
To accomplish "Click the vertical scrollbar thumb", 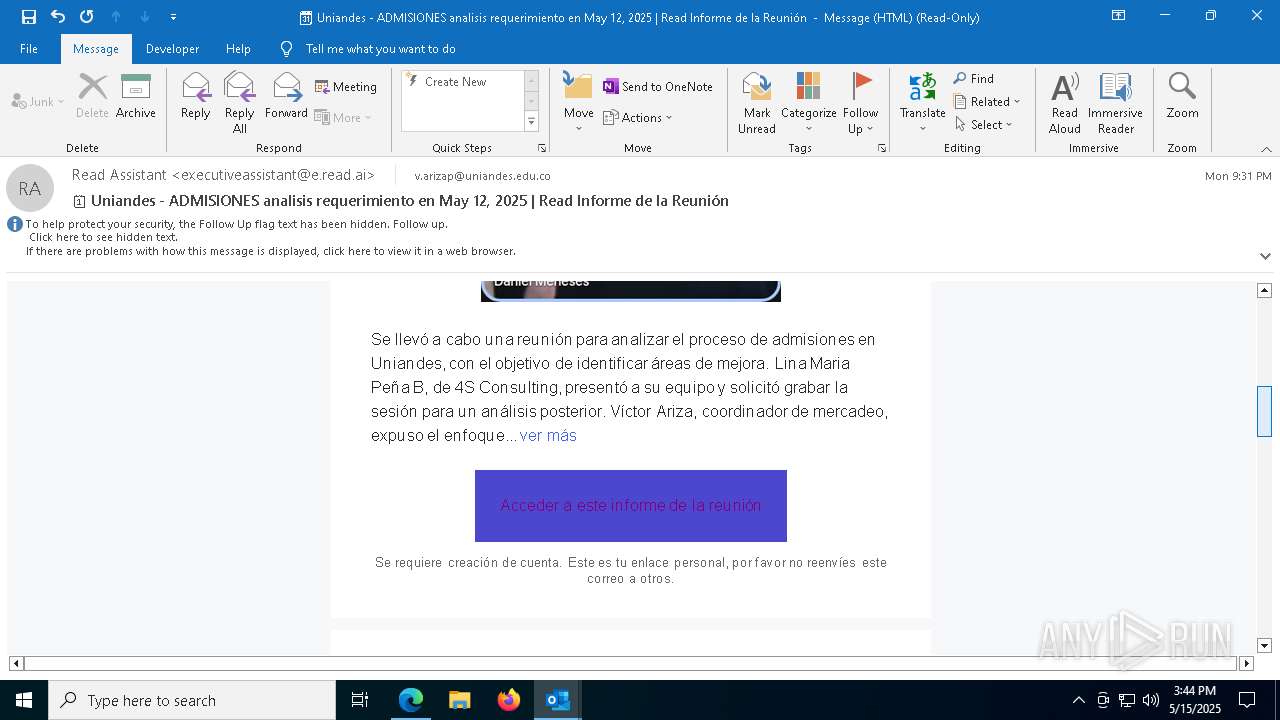I will 1264,411.
